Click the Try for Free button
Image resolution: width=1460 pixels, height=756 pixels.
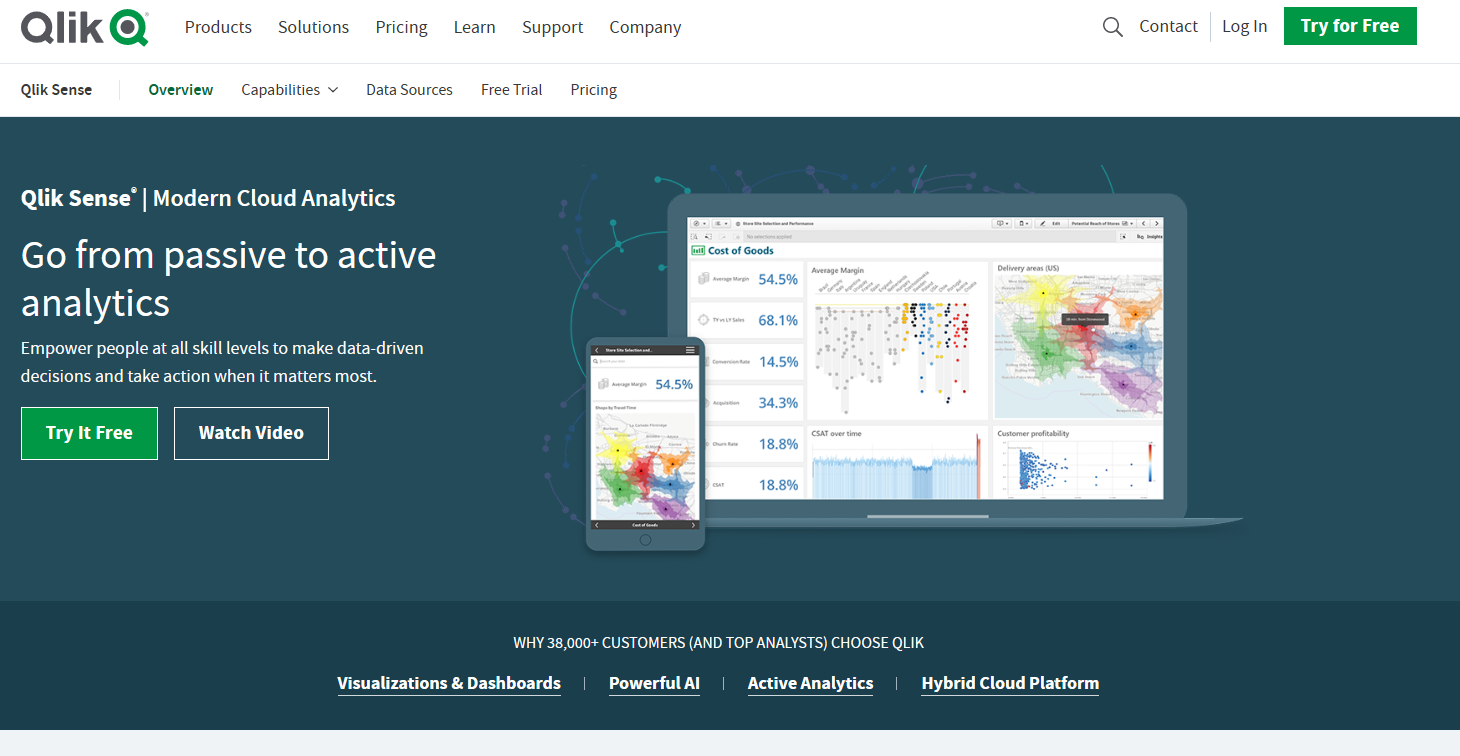coord(1350,26)
